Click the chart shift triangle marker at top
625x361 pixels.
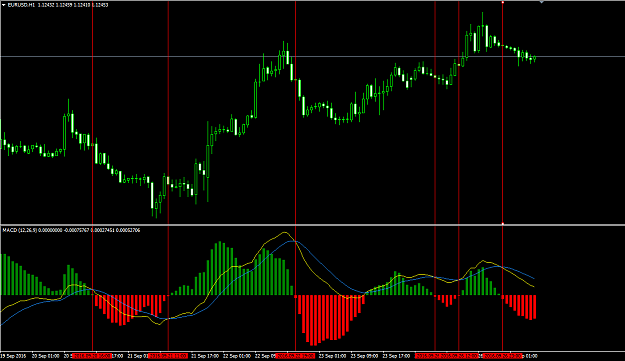(541, 2)
